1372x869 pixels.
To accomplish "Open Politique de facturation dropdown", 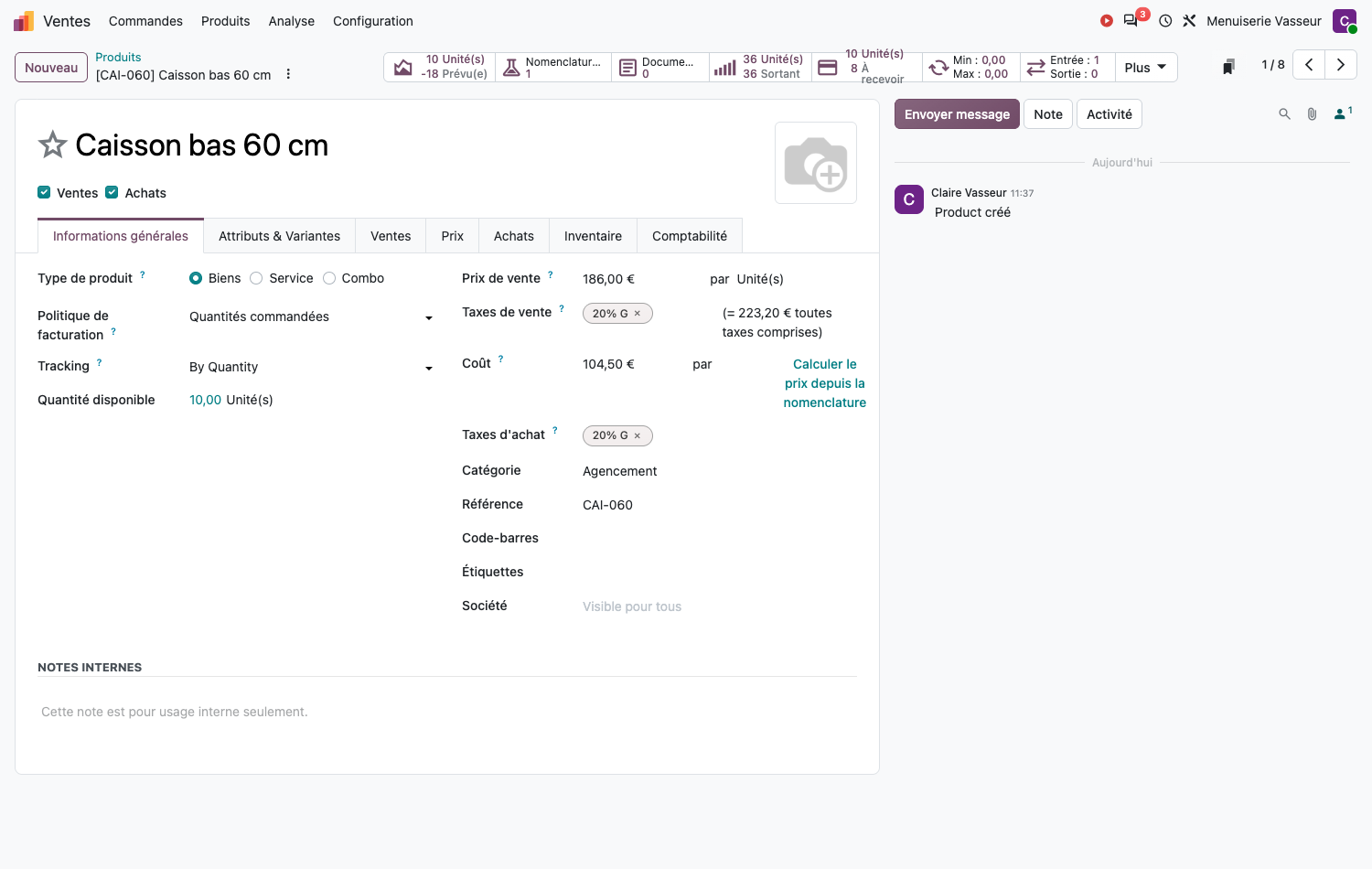I will point(311,316).
